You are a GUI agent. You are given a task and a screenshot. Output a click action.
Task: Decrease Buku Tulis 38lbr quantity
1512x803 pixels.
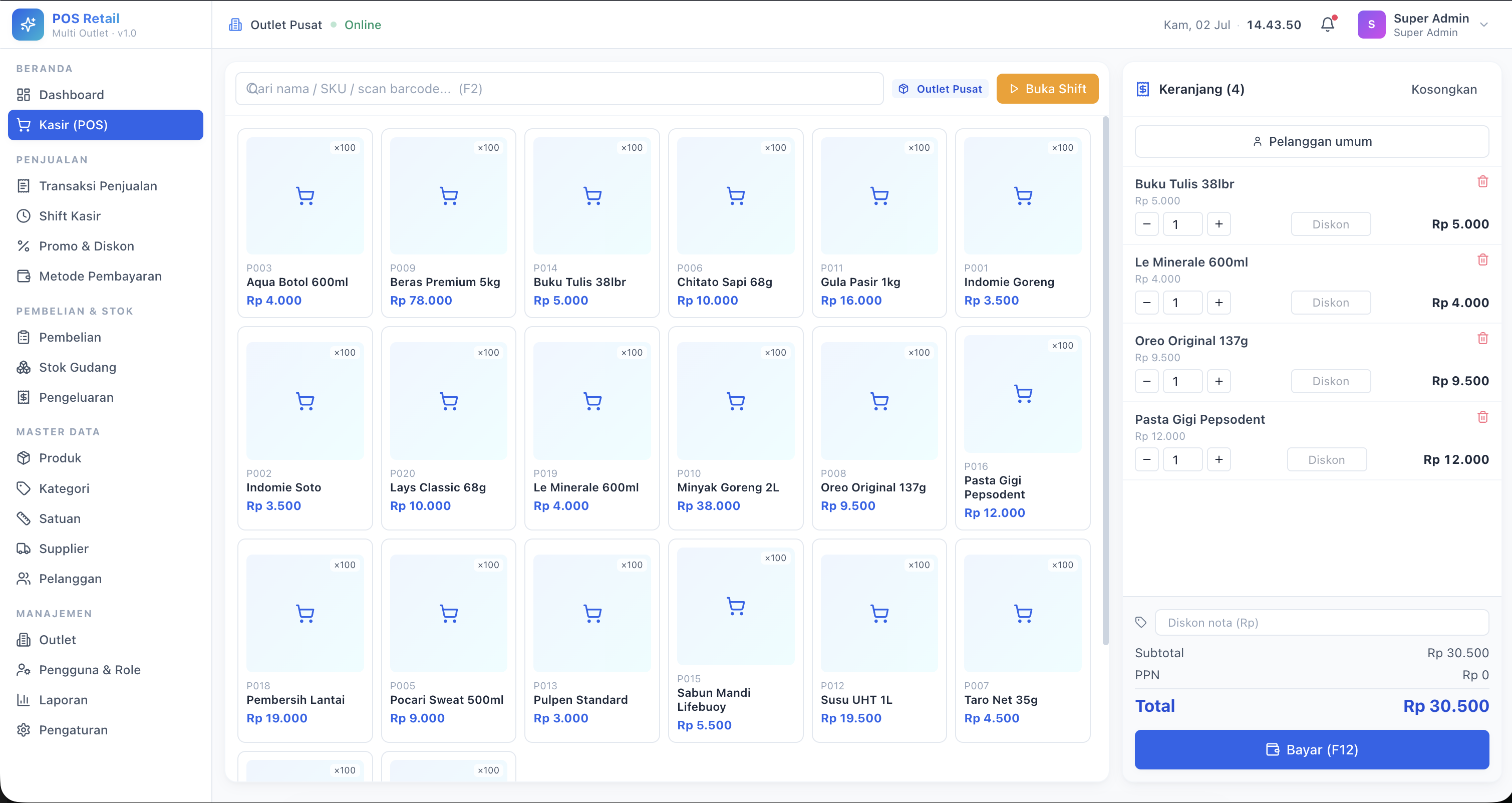[1146, 224]
